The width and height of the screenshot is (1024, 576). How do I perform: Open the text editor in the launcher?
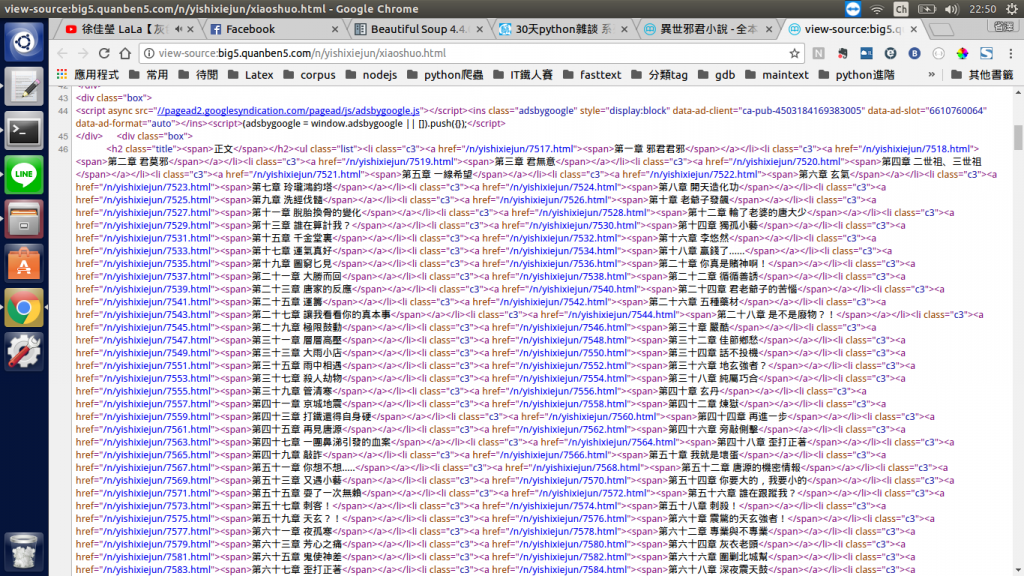point(24,86)
